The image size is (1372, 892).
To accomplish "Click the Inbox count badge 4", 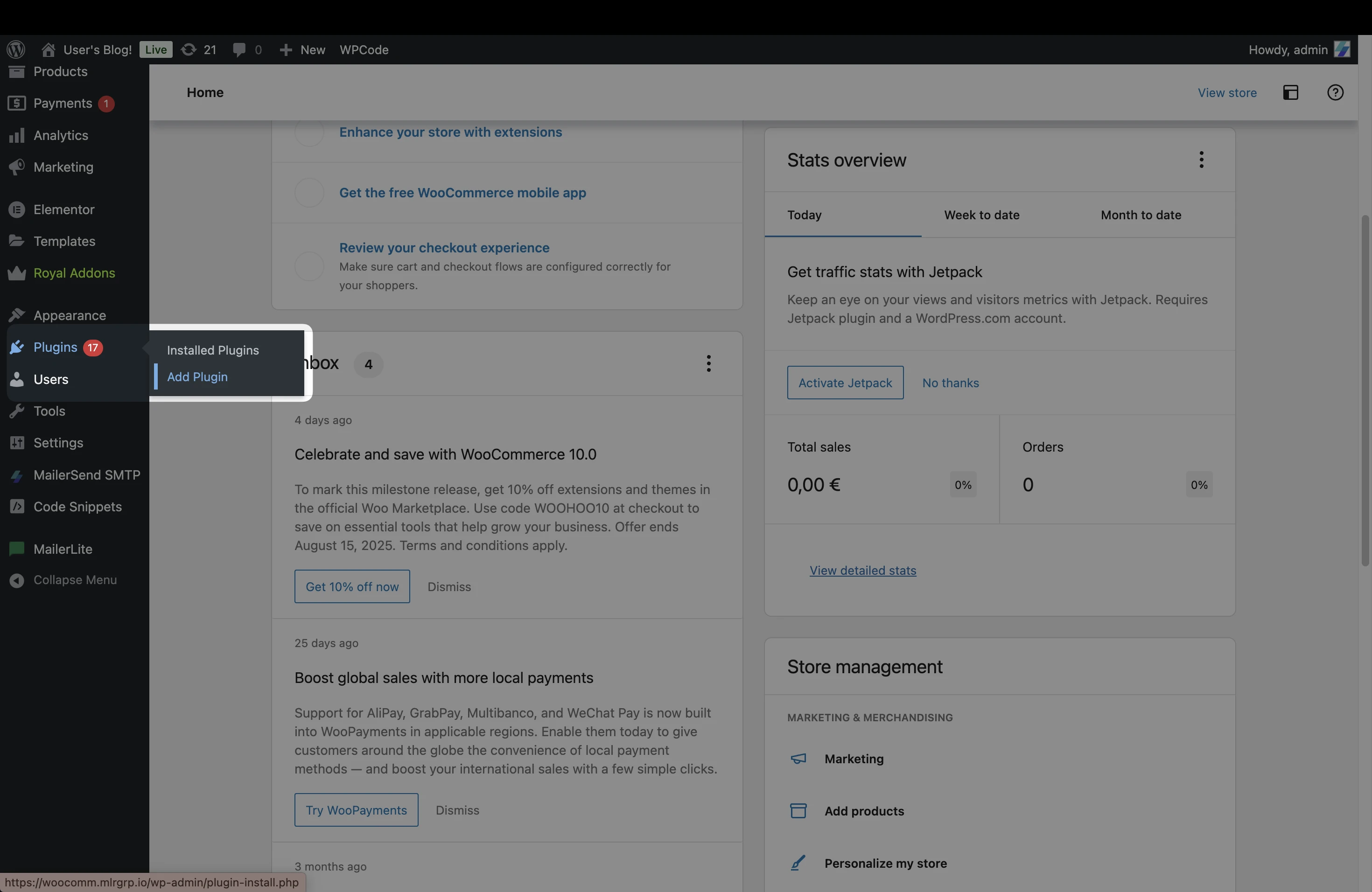I will (x=368, y=364).
